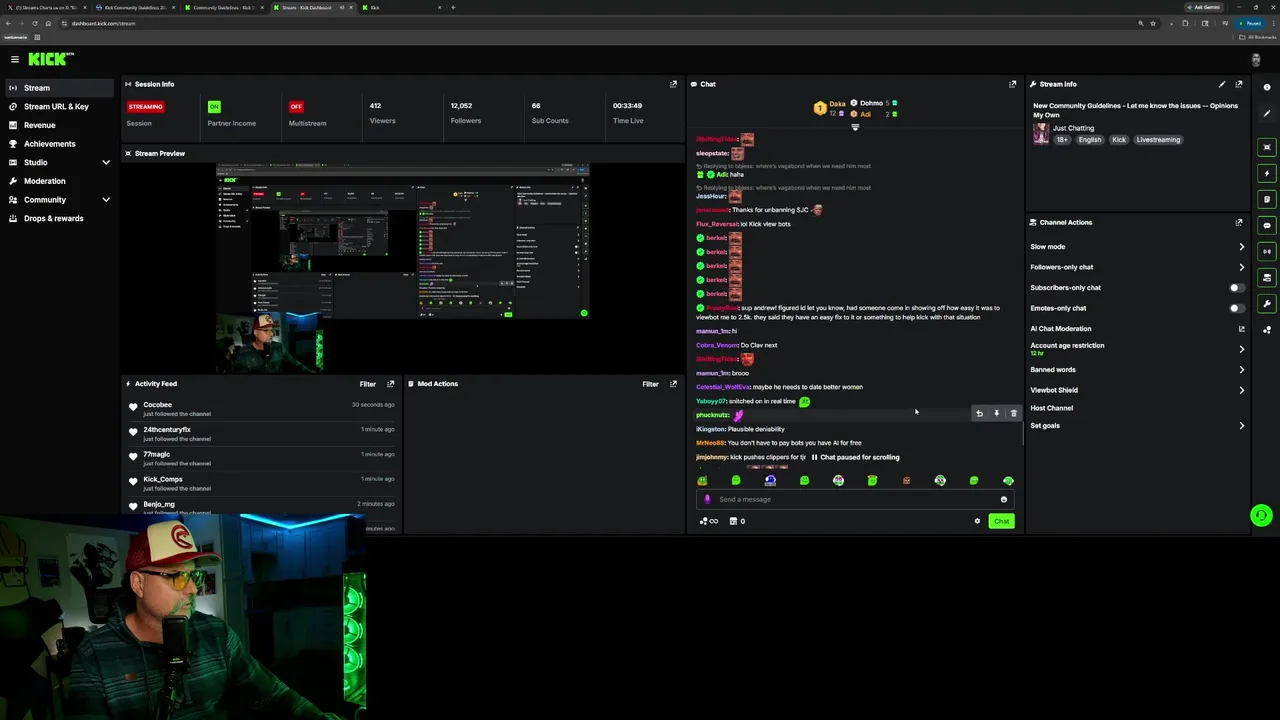Pop out the Session Info panel
Viewport: 1280px width, 720px height.
tap(673, 84)
